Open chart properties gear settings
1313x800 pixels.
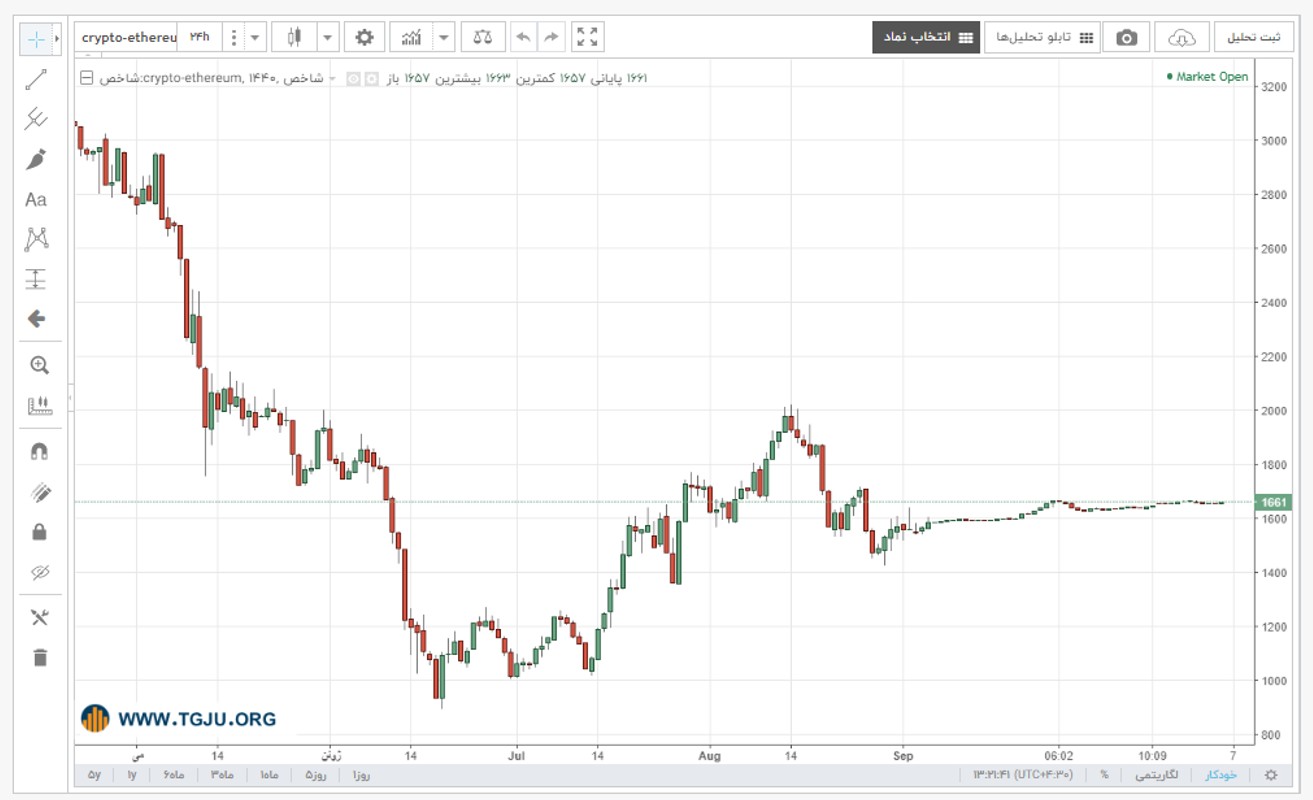click(x=364, y=38)
